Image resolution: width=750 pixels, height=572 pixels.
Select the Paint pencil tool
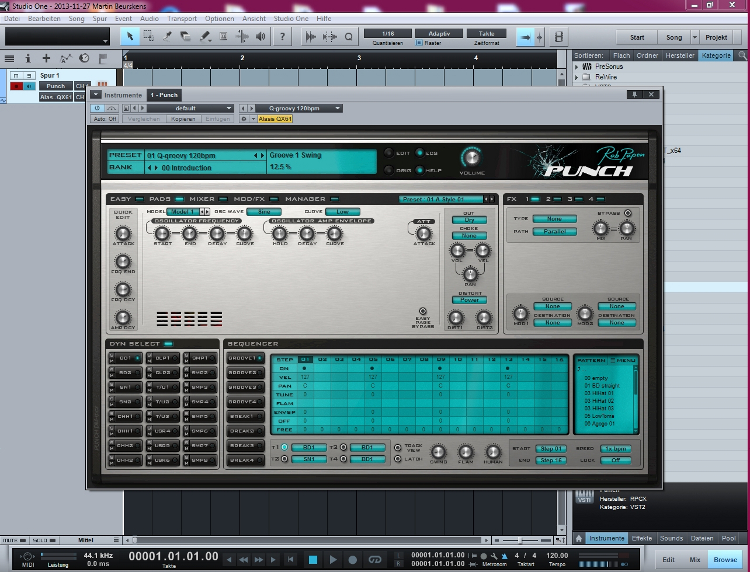point(205,36)
